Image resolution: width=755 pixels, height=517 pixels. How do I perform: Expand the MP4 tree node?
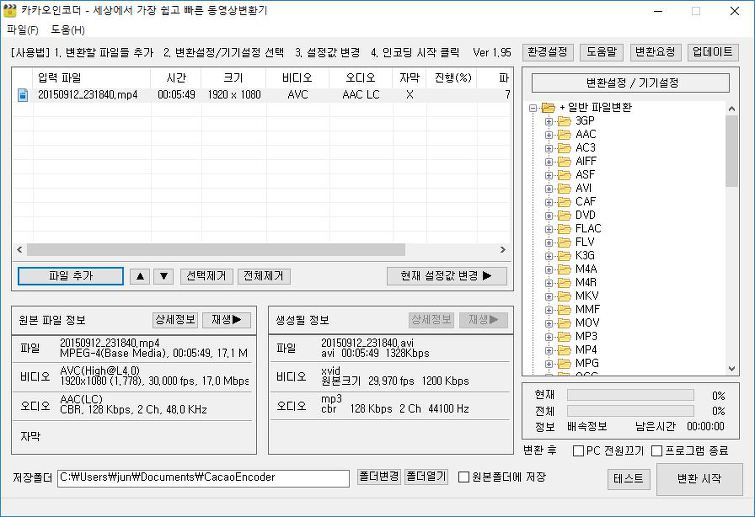549,350
